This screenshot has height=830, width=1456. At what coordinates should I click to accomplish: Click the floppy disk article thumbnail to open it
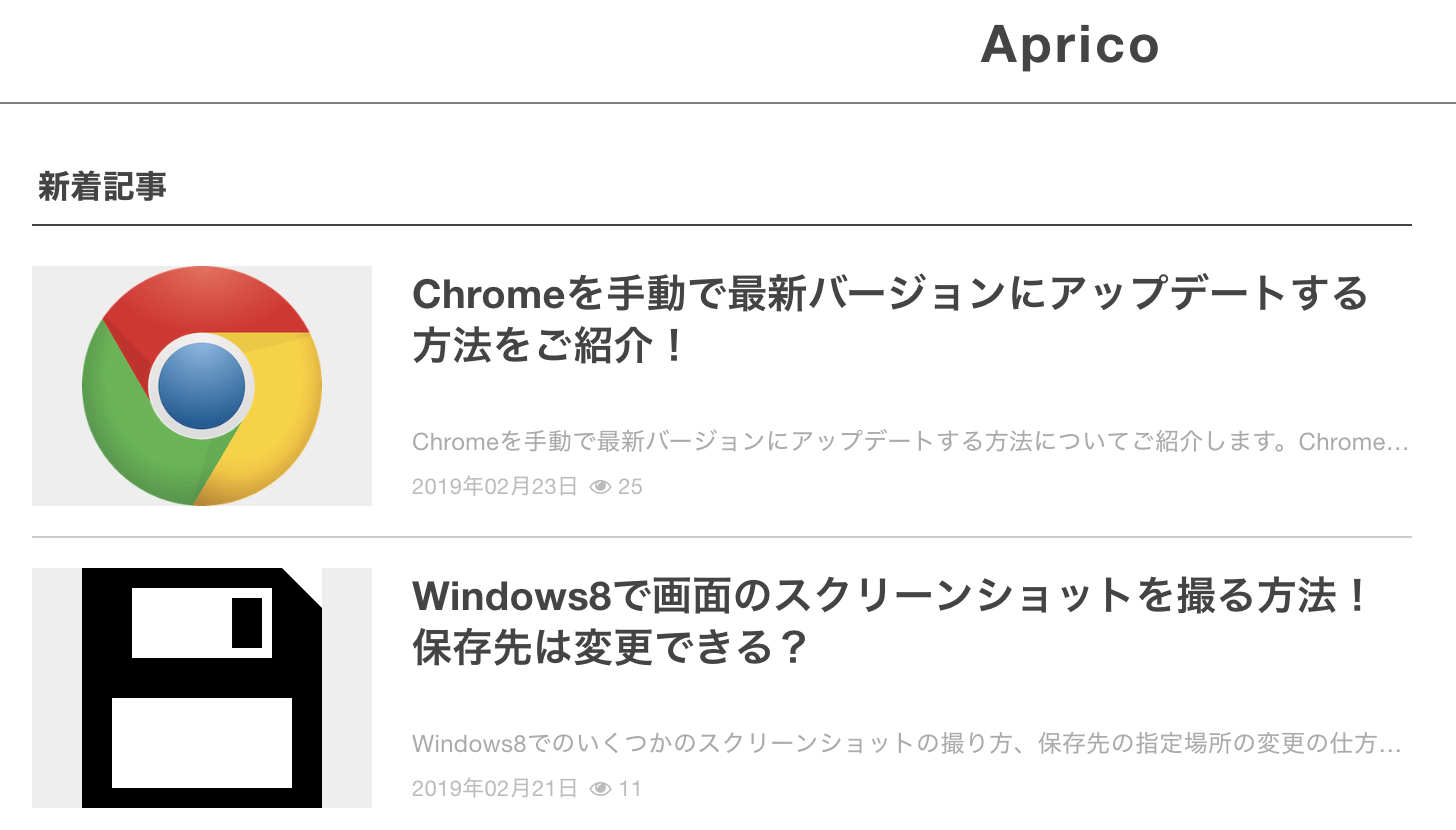pyautogui.click(x=201, y=688)
